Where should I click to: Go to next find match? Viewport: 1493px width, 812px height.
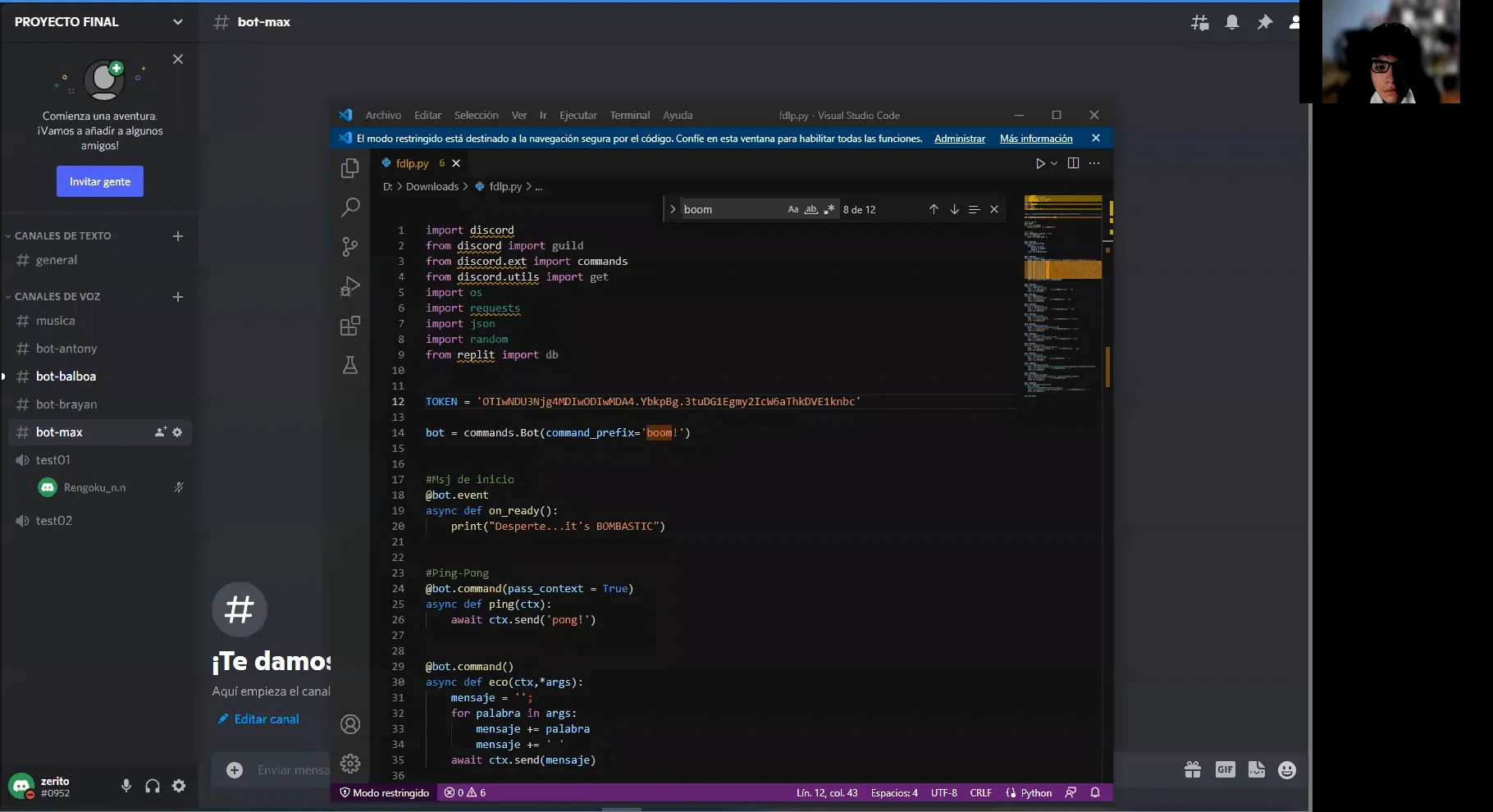[x=954, y=209]
